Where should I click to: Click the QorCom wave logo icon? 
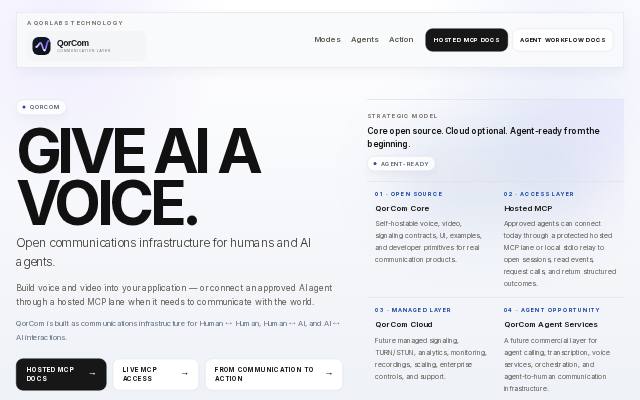pyautogui.click(x=42, y=46)
